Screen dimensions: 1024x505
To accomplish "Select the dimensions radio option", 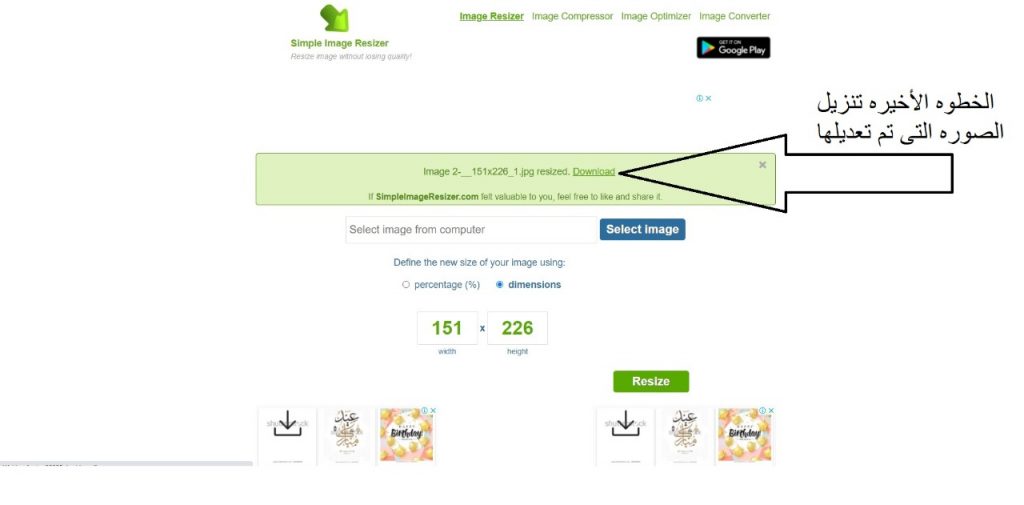I will [500, 285].
